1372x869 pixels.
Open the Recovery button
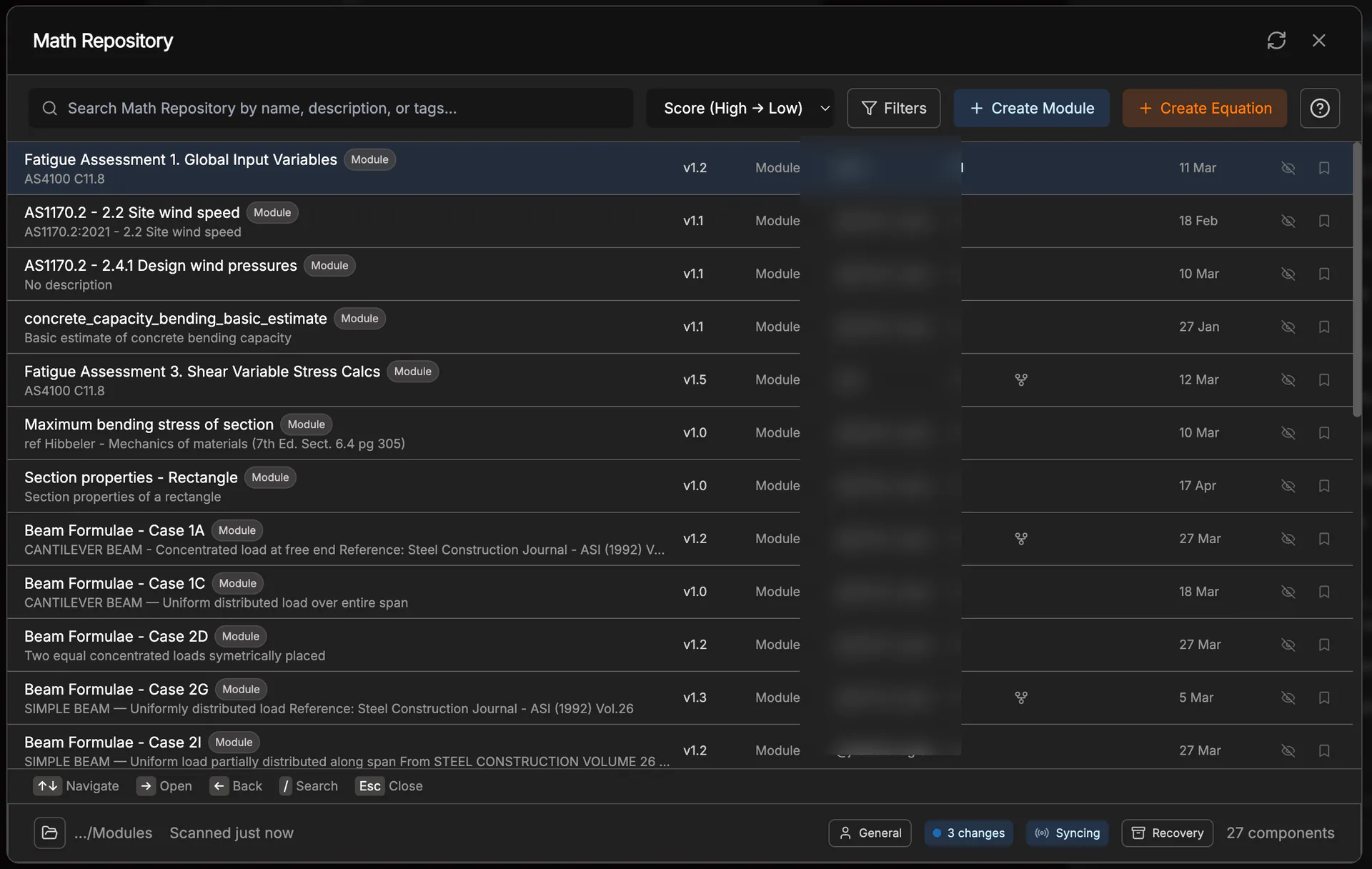[x=1167, y=833]
